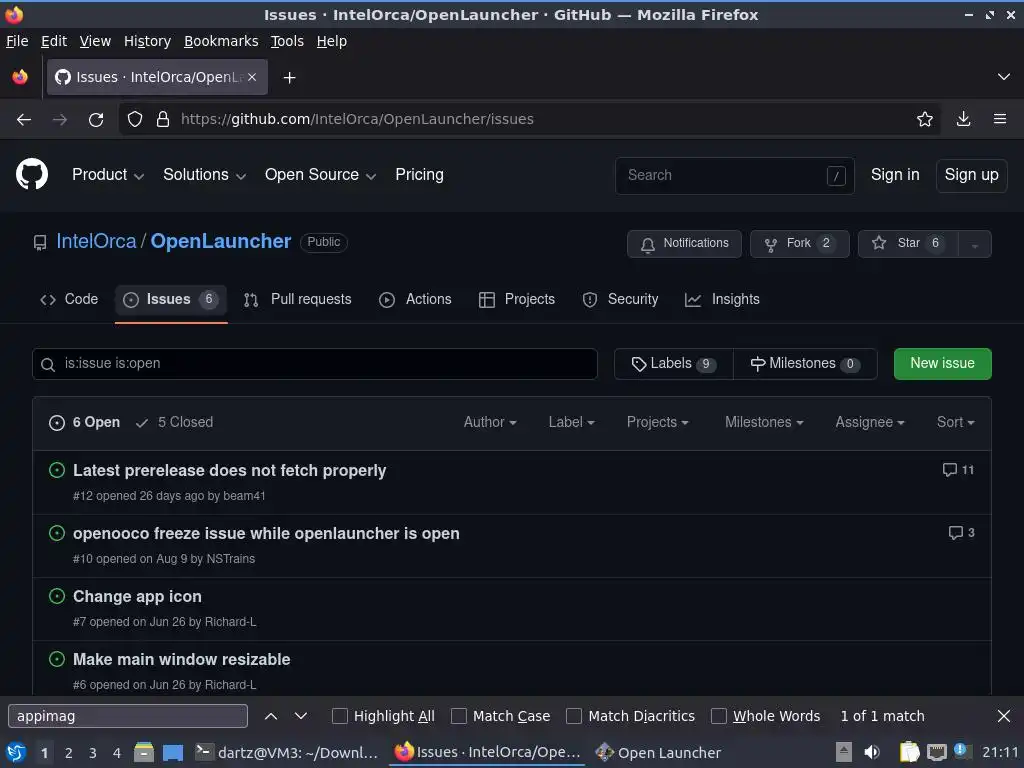Show the 5 Closed issues
The image size is (1024, 768).
pos(174,423)
